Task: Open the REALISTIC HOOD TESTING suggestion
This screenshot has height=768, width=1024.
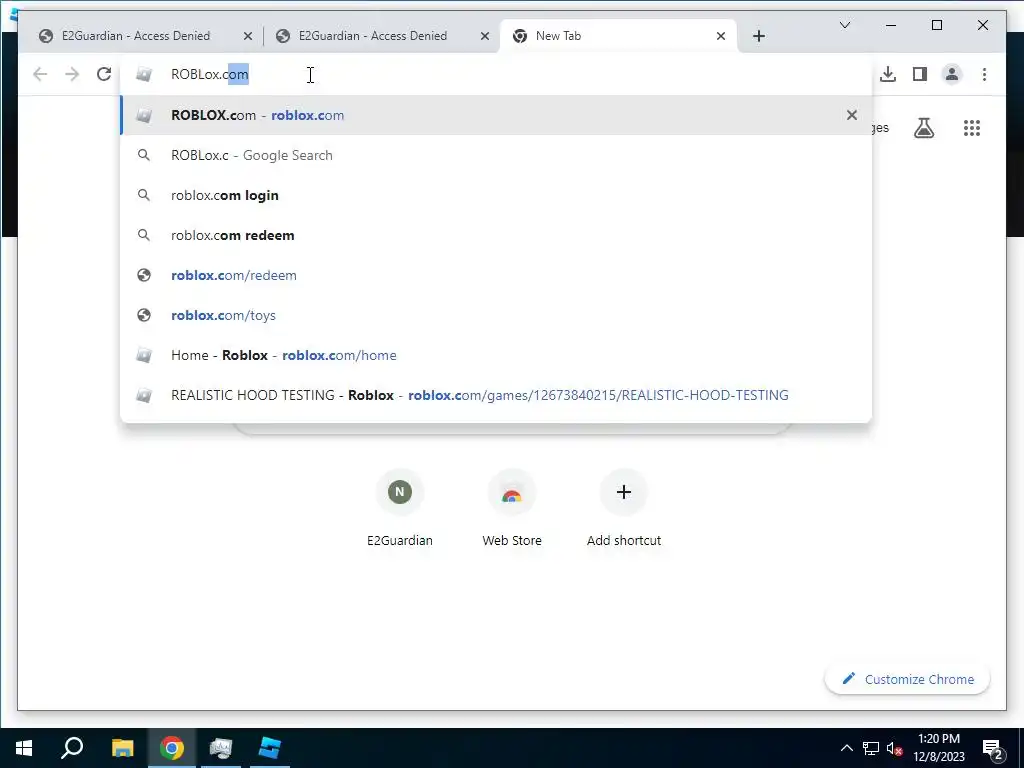Action: coord(496,395)
